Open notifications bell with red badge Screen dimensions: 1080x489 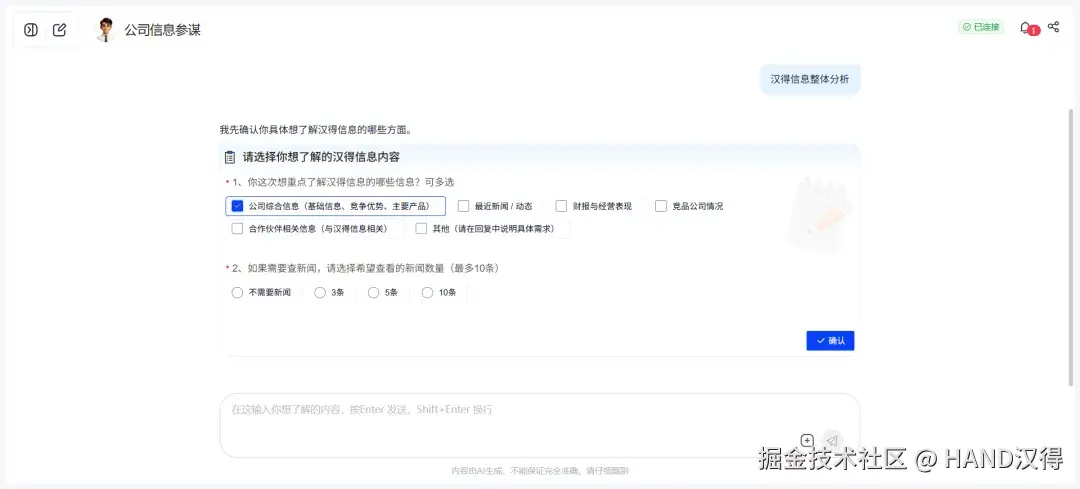point(1028,28)
